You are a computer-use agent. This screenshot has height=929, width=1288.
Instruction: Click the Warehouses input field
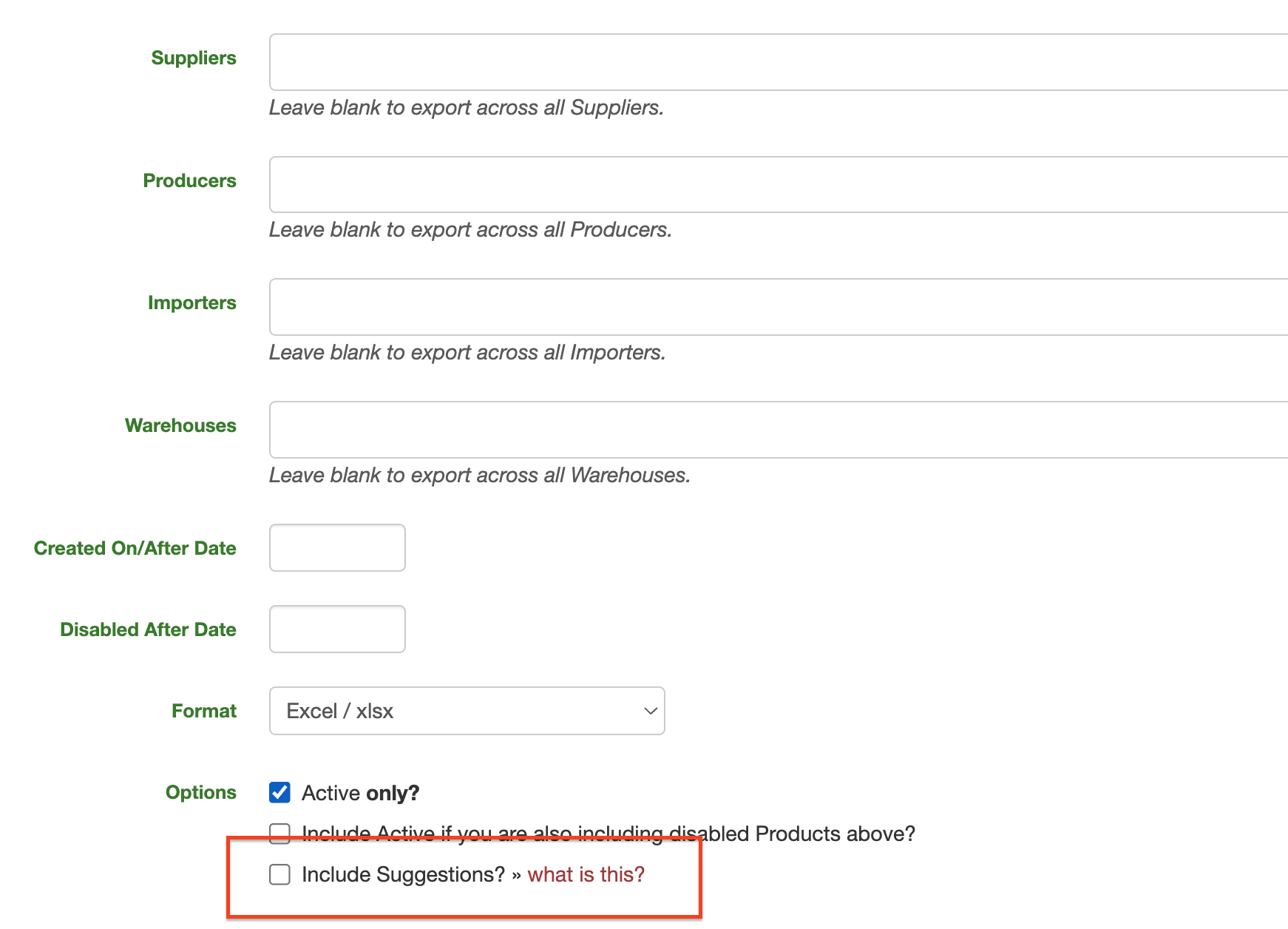tap(779, 430)
